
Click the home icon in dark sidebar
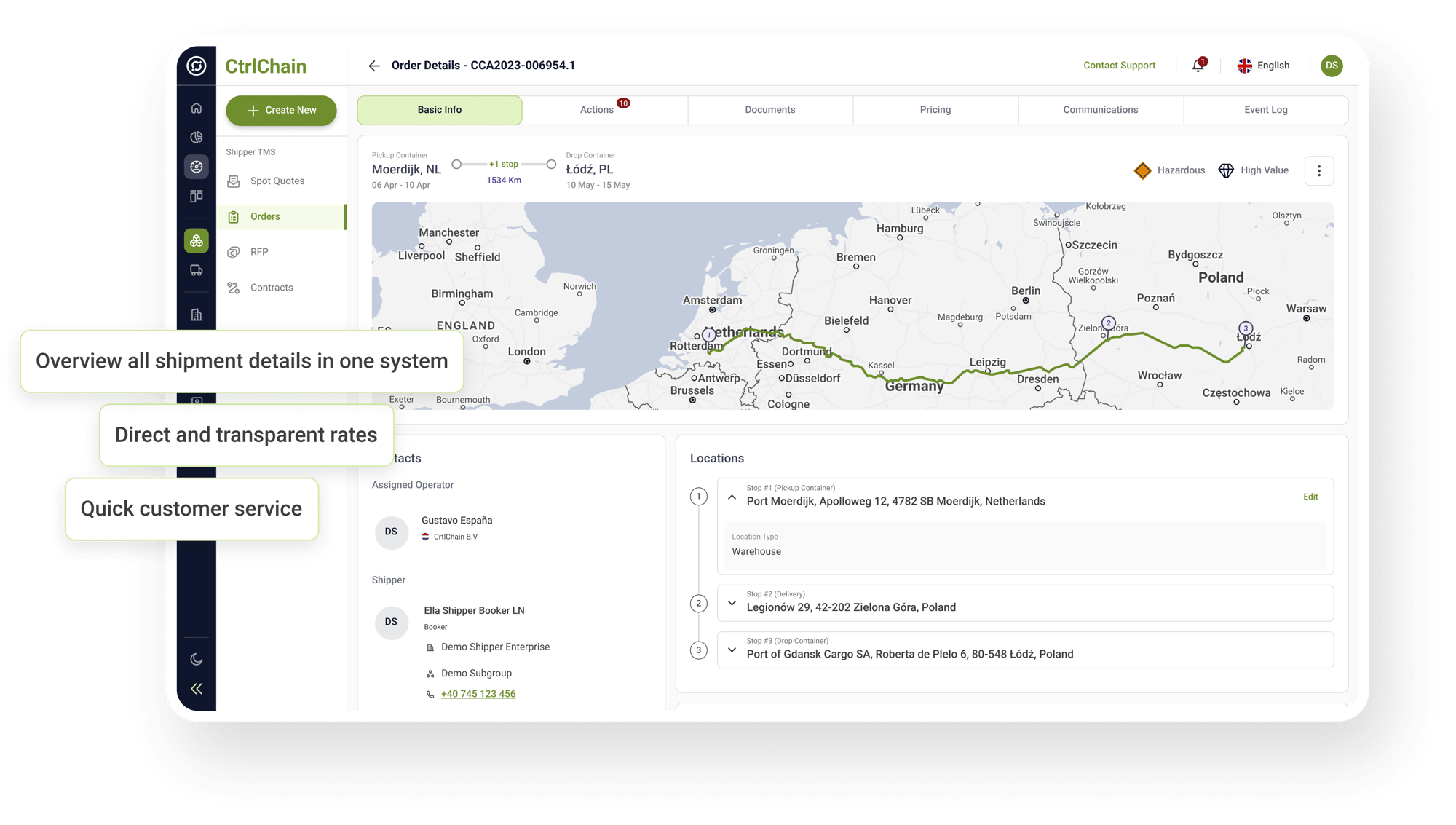coord(197,108)
